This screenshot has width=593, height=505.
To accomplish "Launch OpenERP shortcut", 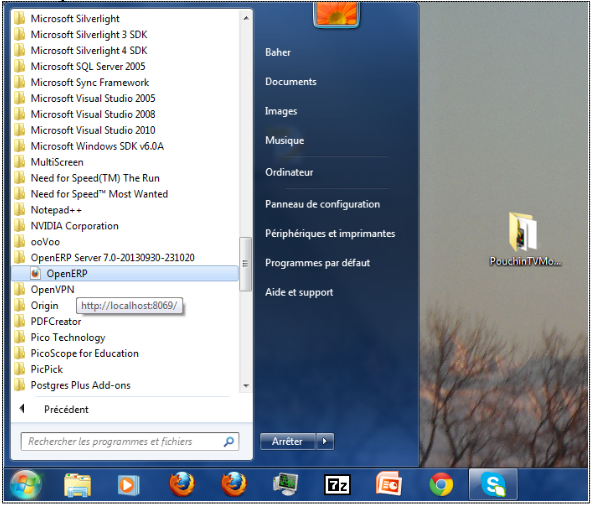I will click(125, 273).
